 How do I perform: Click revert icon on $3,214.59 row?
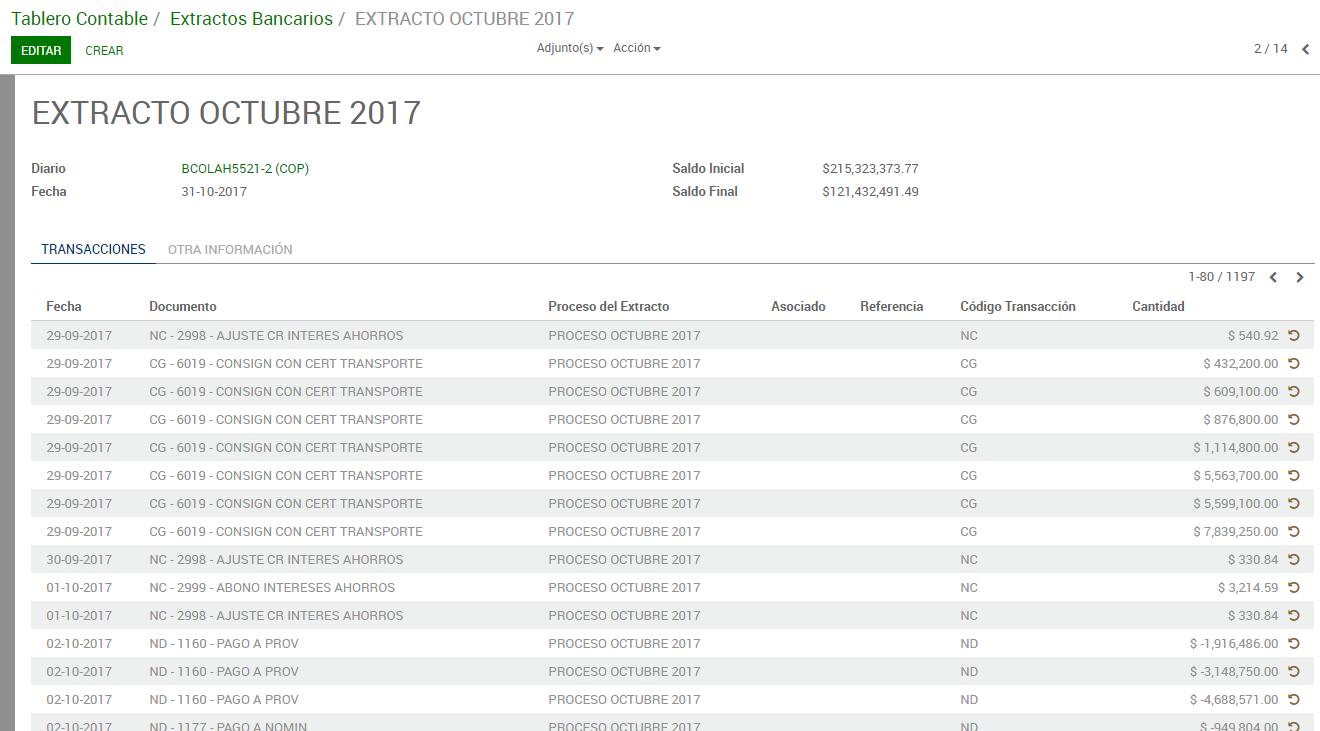click(x=1293, y=588)
